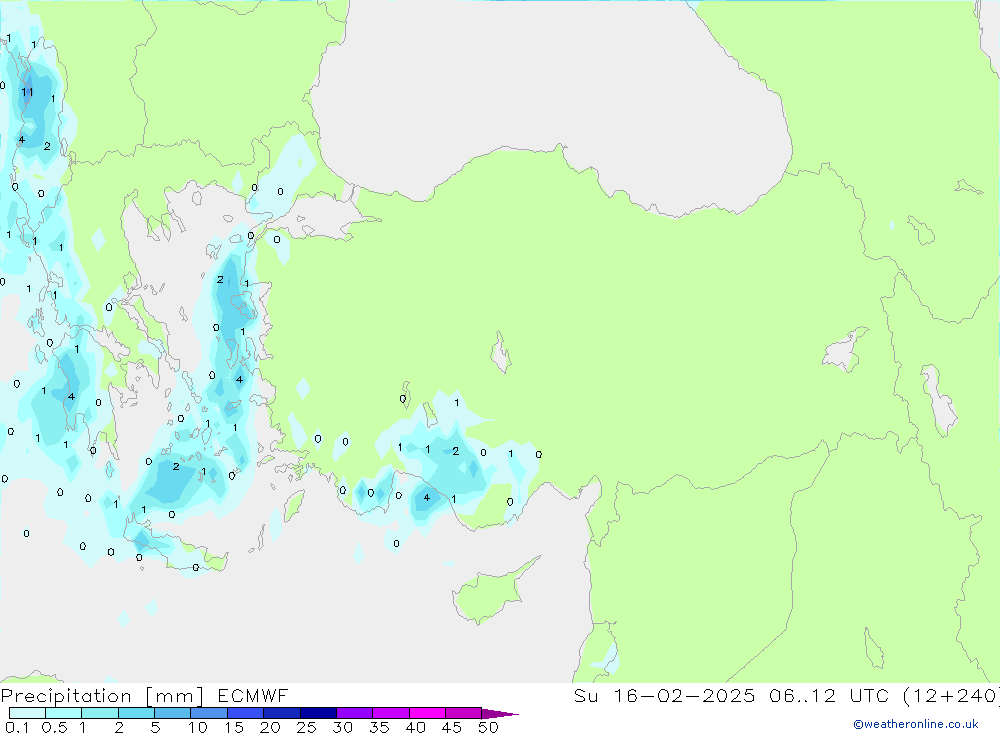Click the '0.5' legend scale label
Image resolution: width=1000 pixels, height=733 pixels.
pos(54,727)
